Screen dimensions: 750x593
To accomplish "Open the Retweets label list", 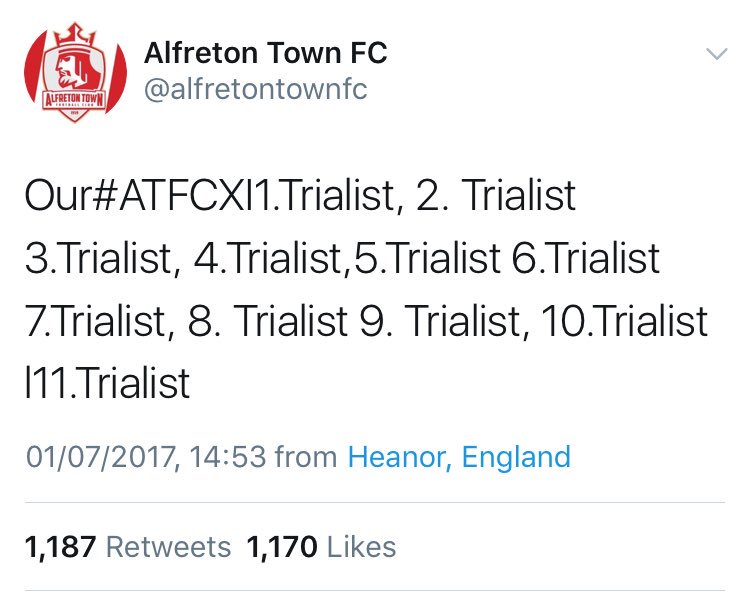I will 168,547.
